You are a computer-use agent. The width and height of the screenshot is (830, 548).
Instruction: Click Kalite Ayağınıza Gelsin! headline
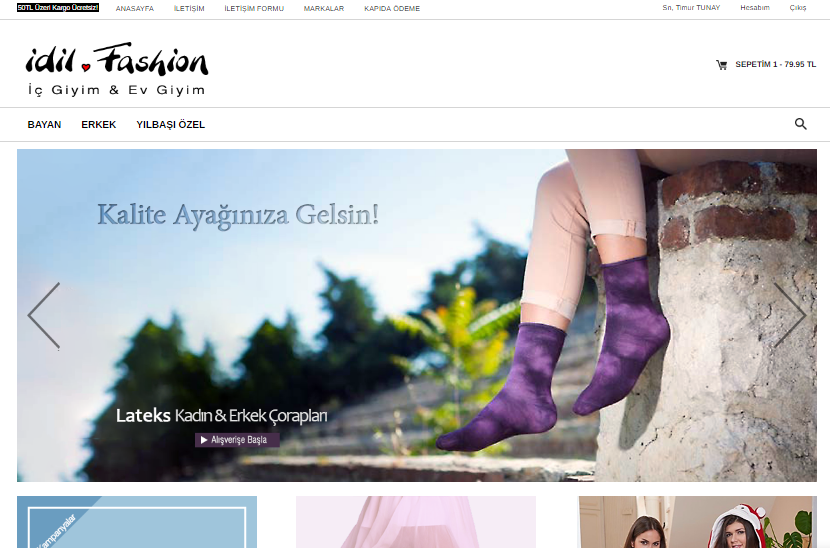point(238,216)
